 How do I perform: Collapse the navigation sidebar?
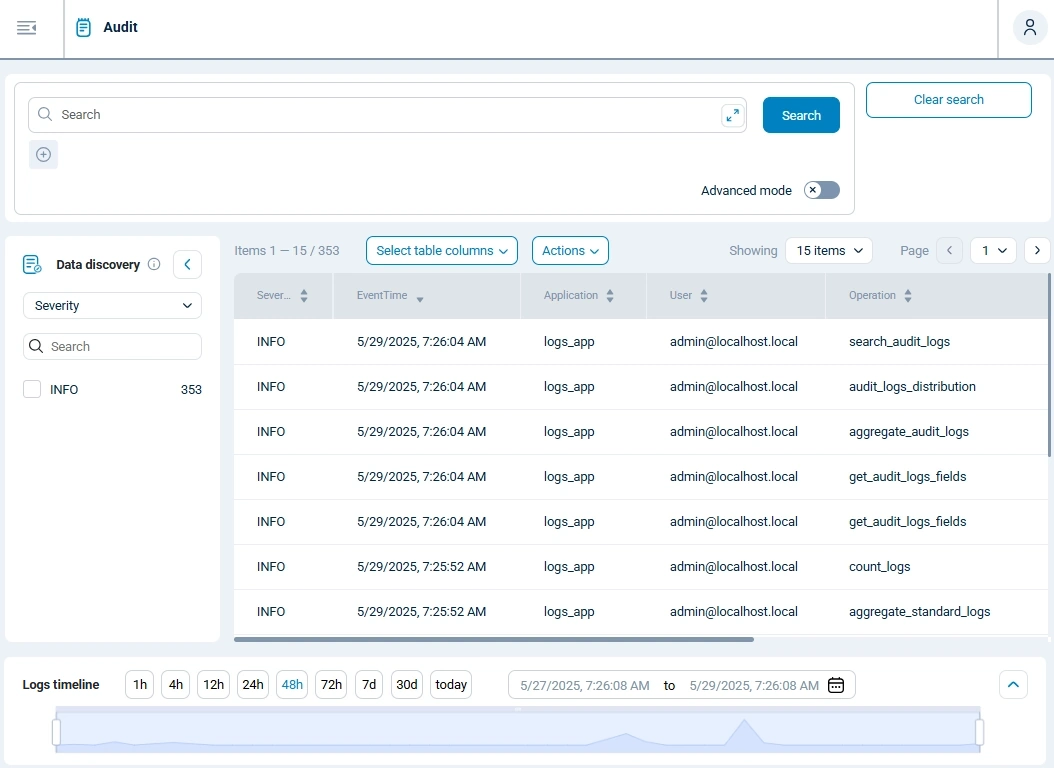point(27,27)
